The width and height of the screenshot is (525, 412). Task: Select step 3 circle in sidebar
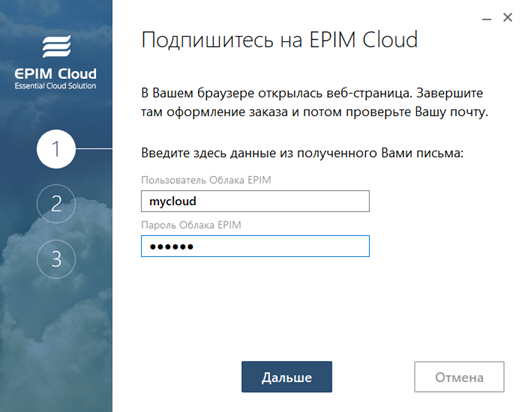[56, 259]
